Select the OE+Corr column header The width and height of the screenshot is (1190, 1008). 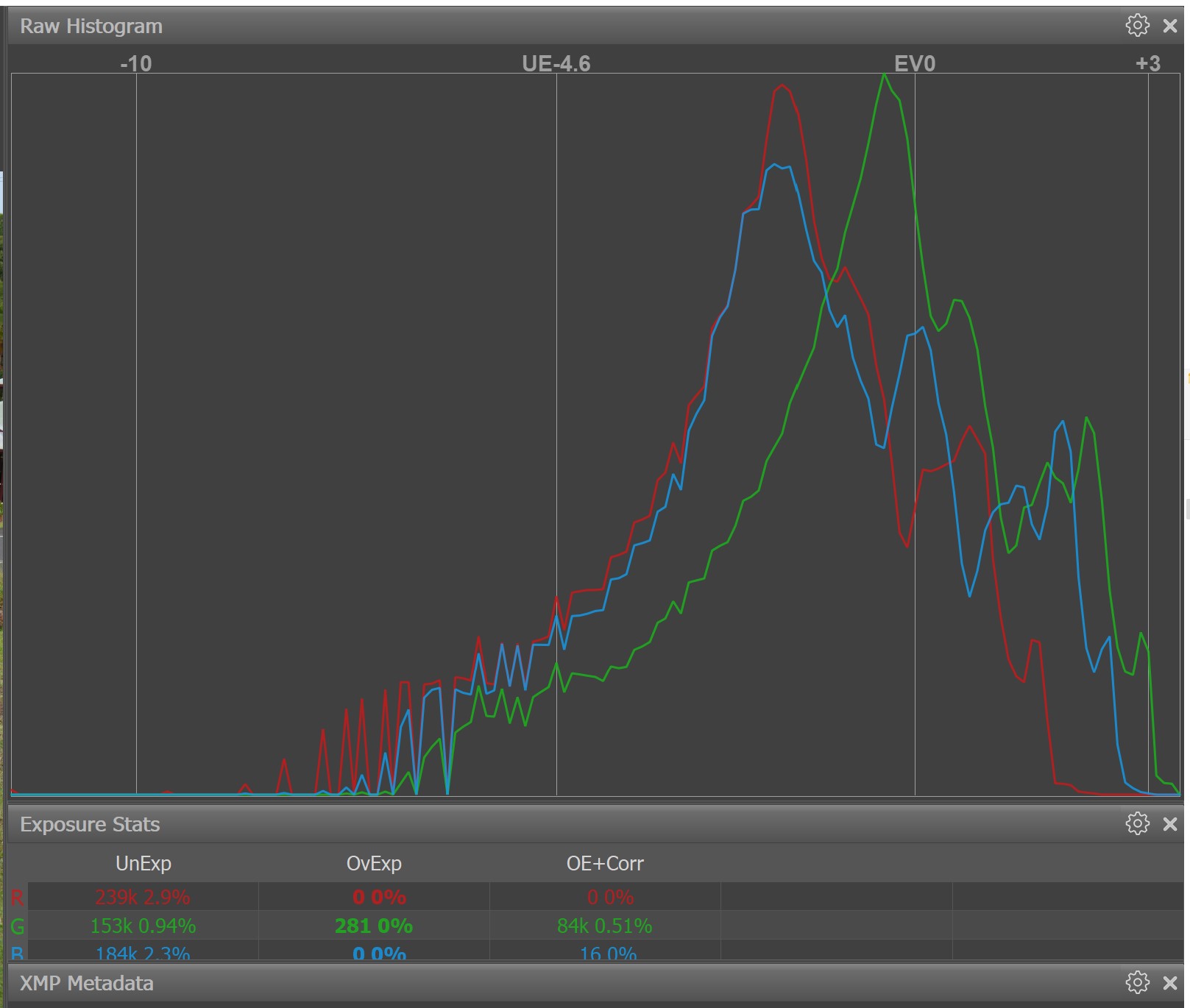pos(604,863)
